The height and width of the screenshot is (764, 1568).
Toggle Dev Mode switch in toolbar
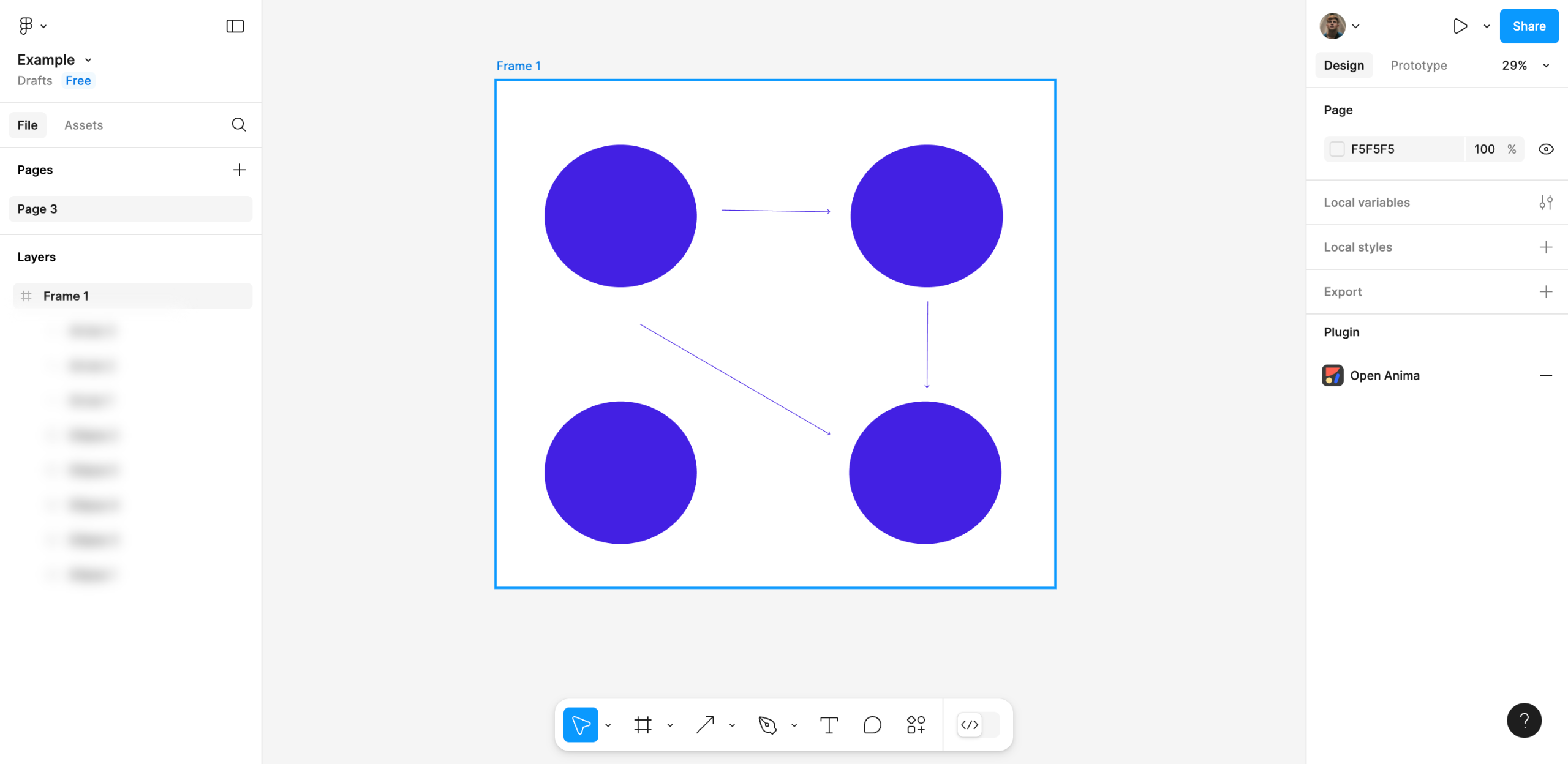point(978,725)
